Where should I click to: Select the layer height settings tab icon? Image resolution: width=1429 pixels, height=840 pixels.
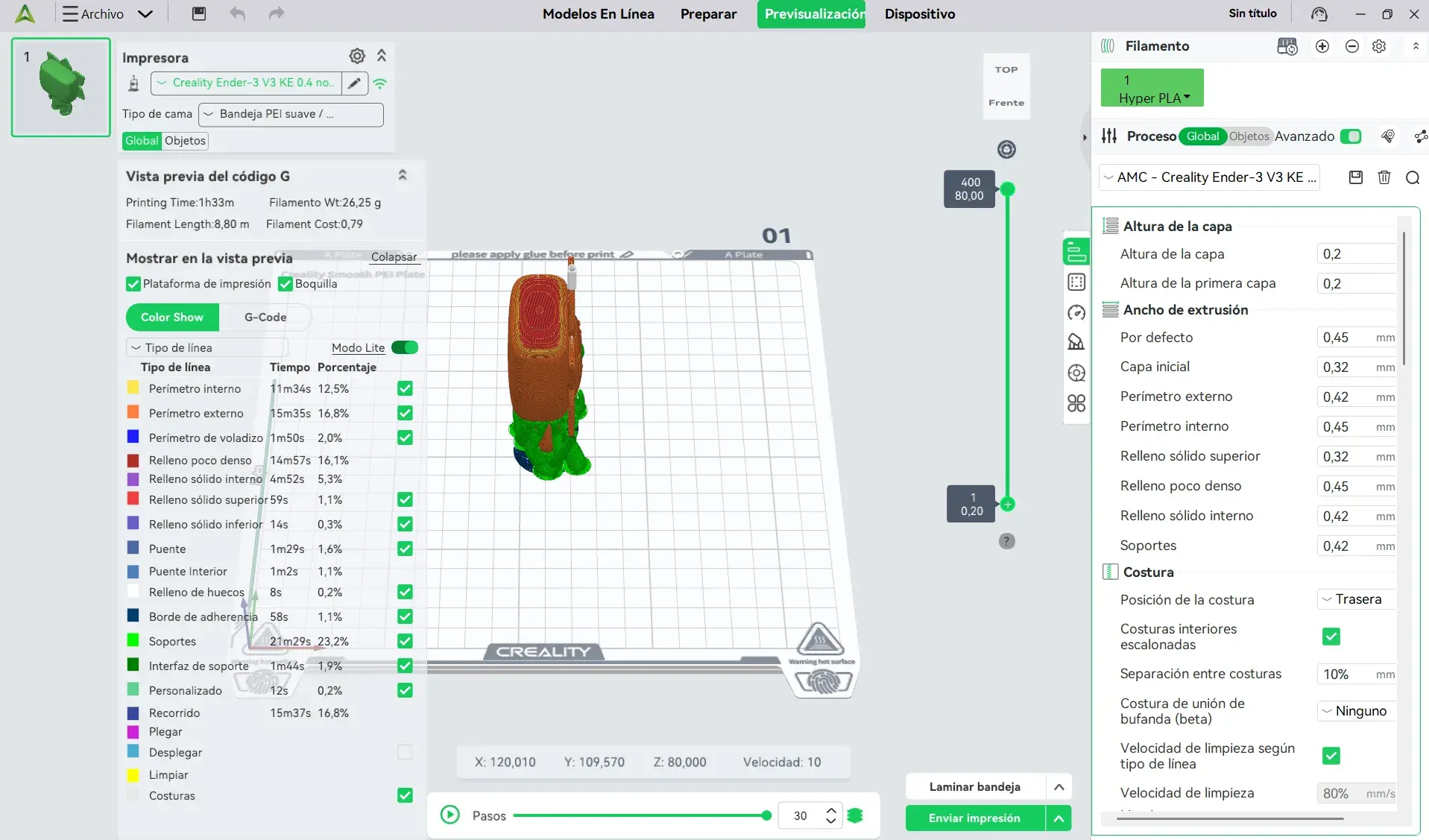1076,252
